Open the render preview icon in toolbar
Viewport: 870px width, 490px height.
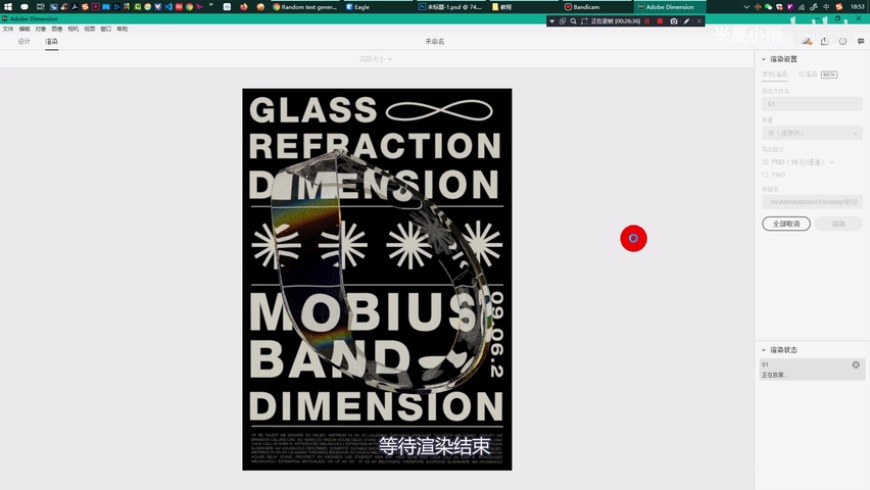point(807,42)
